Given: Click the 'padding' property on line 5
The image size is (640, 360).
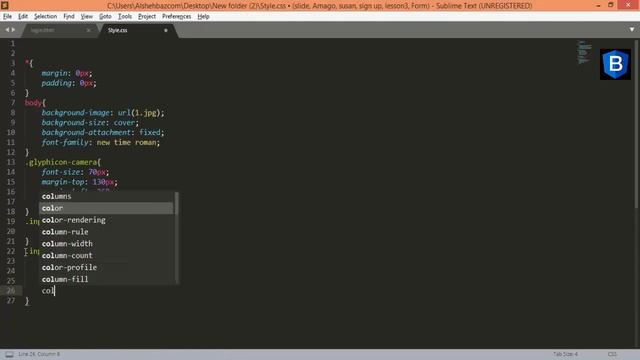Looking at the screenshot, I should 56,83.
